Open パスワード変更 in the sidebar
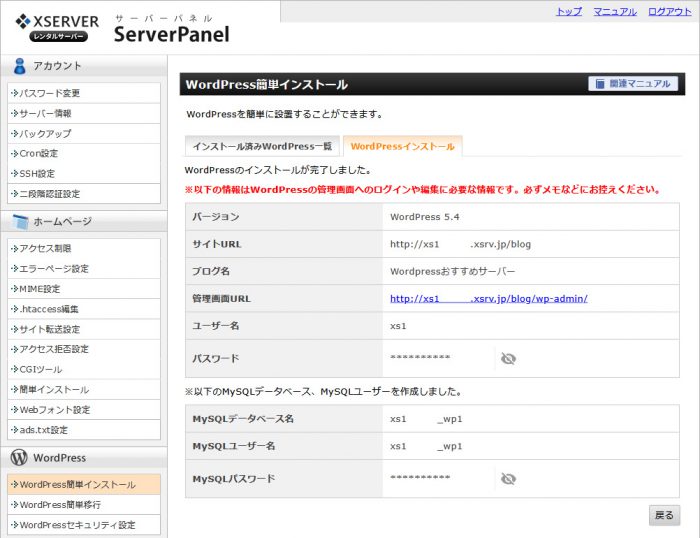 tap(84, 93)
